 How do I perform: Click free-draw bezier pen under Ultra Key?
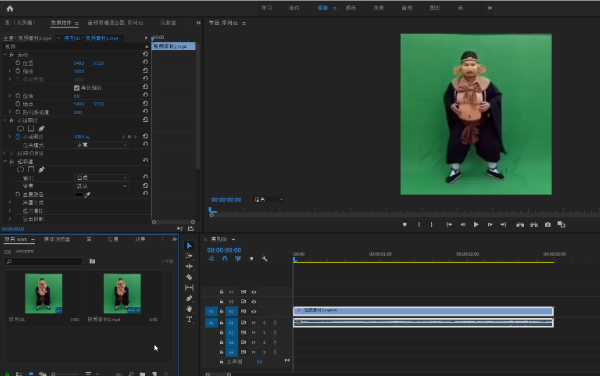coord(41,169)
